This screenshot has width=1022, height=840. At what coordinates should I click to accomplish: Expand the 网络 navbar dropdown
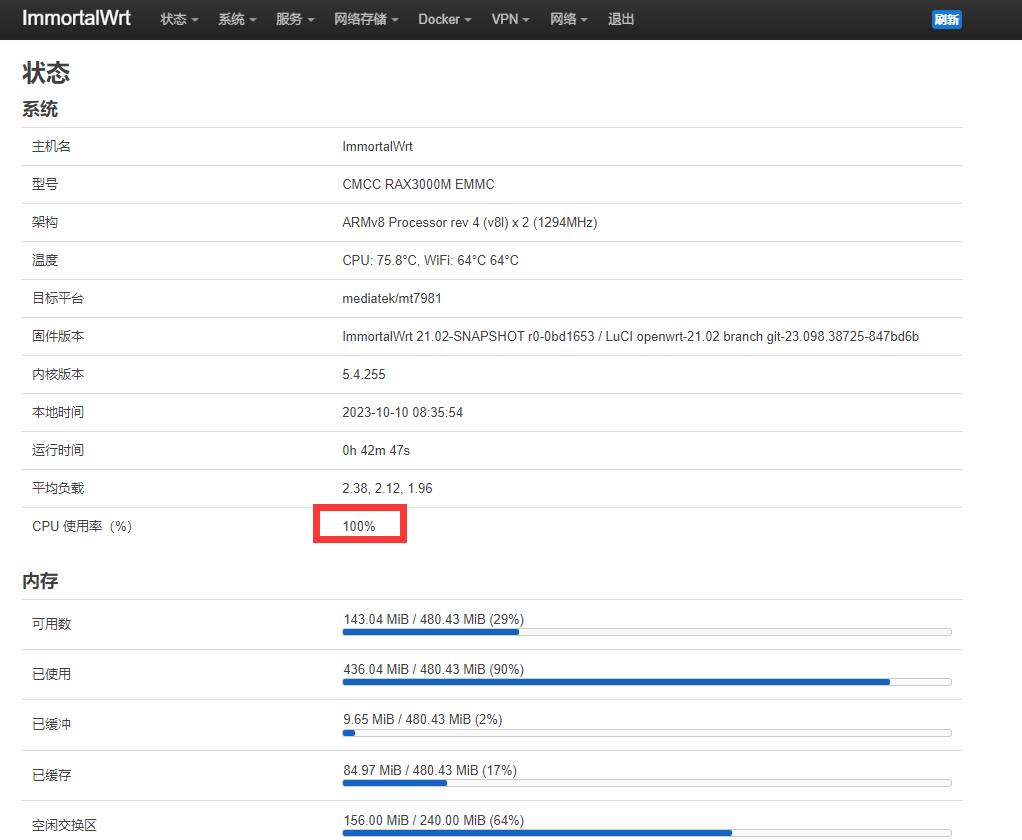(568, 20)
